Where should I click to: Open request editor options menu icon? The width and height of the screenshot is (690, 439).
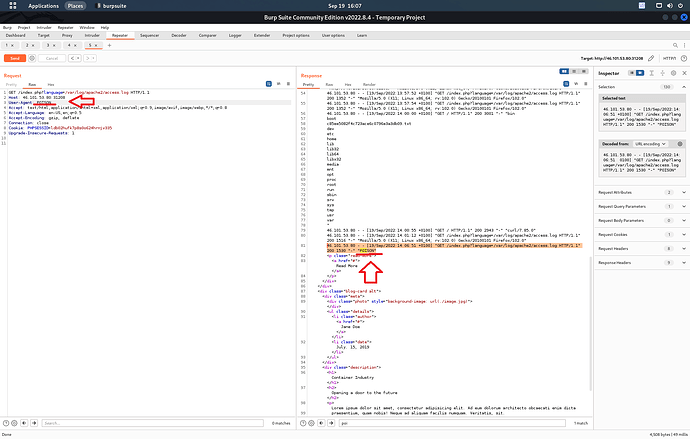288,84
